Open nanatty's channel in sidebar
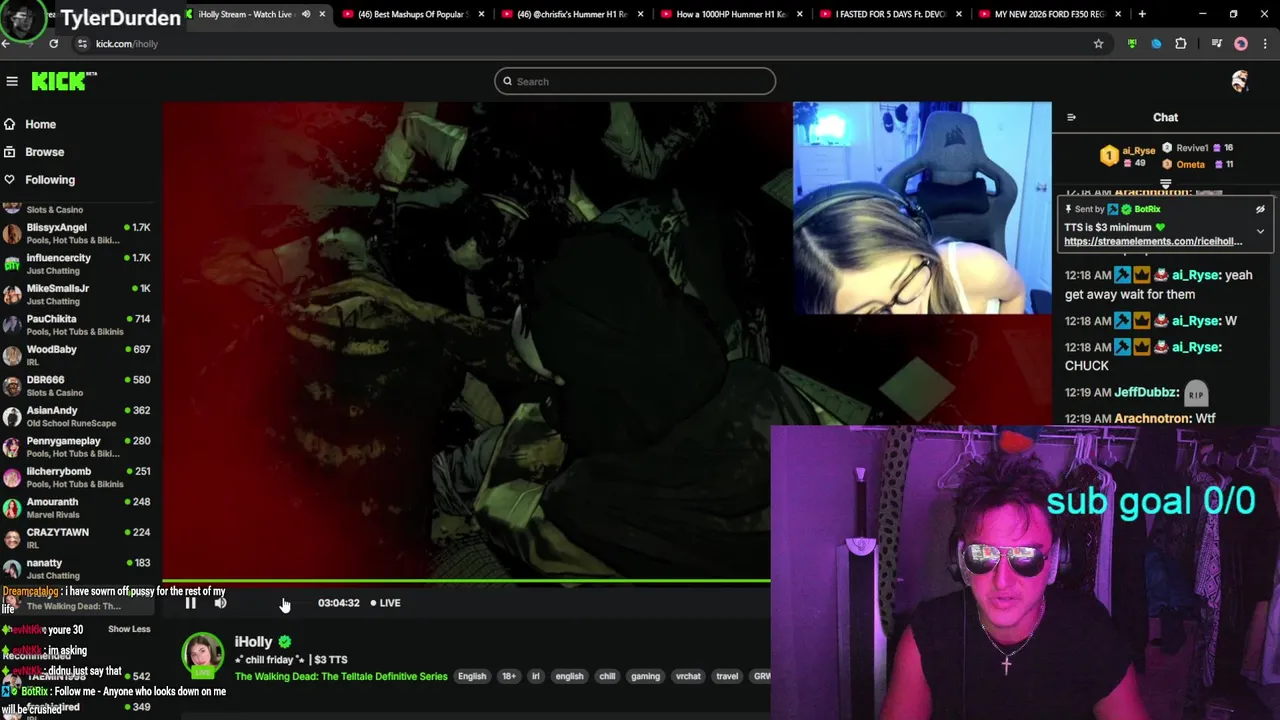 [x=77, y=569]
